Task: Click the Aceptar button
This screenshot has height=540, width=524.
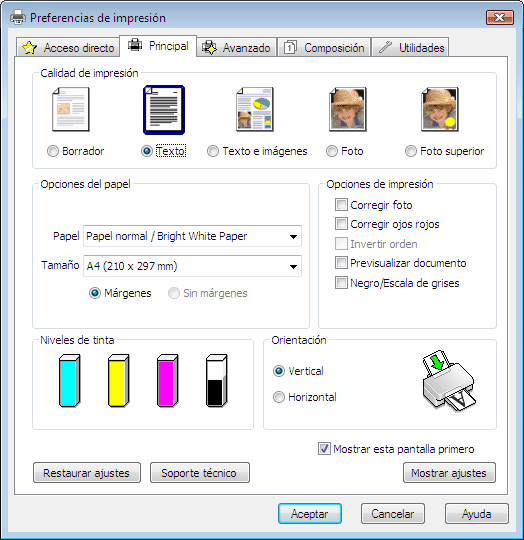Action: point(310,514)
